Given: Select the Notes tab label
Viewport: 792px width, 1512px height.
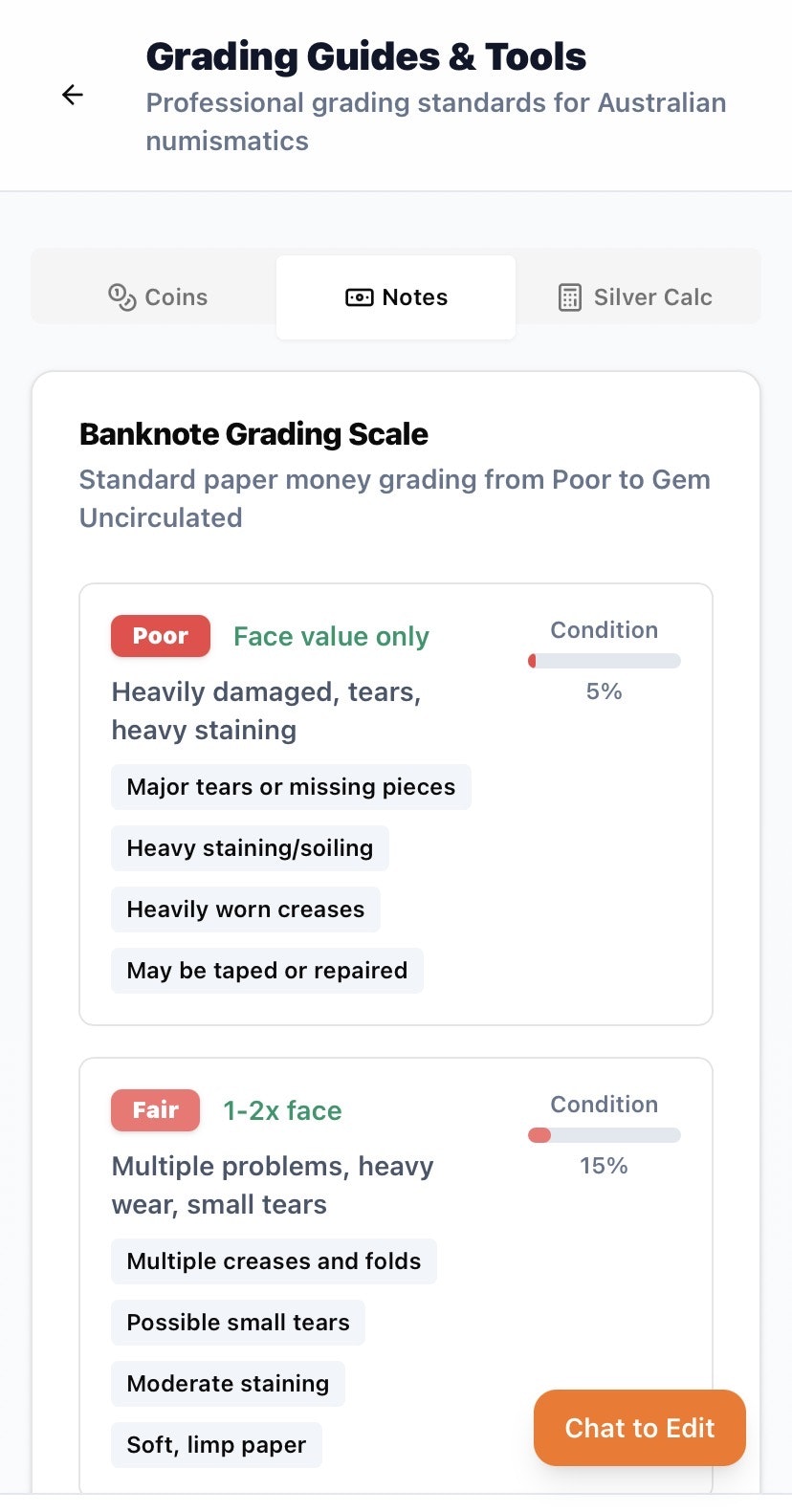Looking at the screenshot, I should [x=414, y=297].
